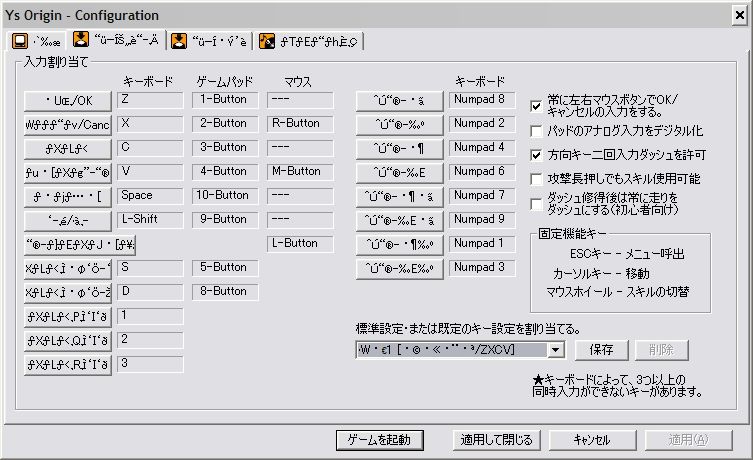753x460 pixels.
Task: Select the gamepad field 3-Button
Action: coord(225,148)
